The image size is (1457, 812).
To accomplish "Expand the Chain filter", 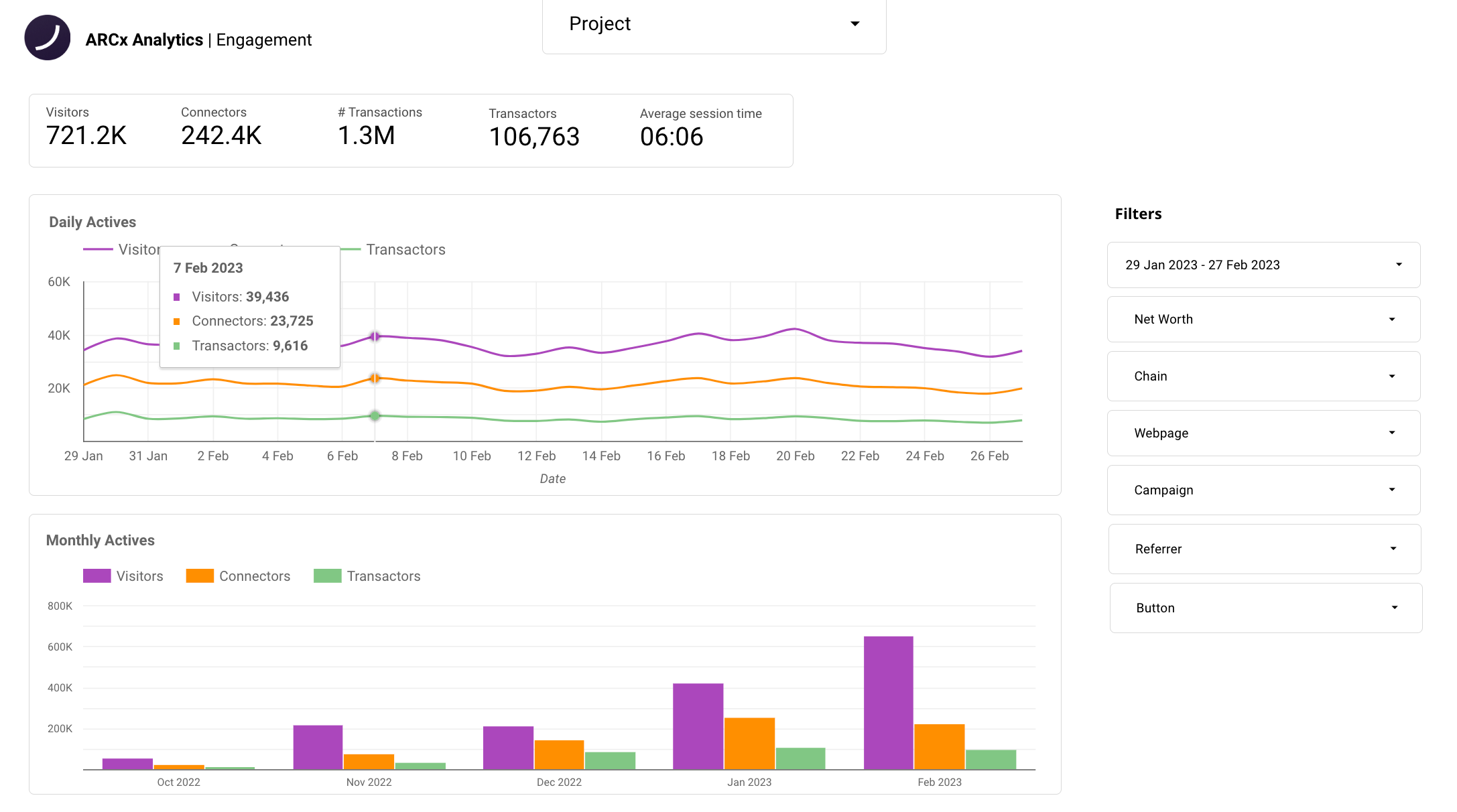I will coord(1263,376).
